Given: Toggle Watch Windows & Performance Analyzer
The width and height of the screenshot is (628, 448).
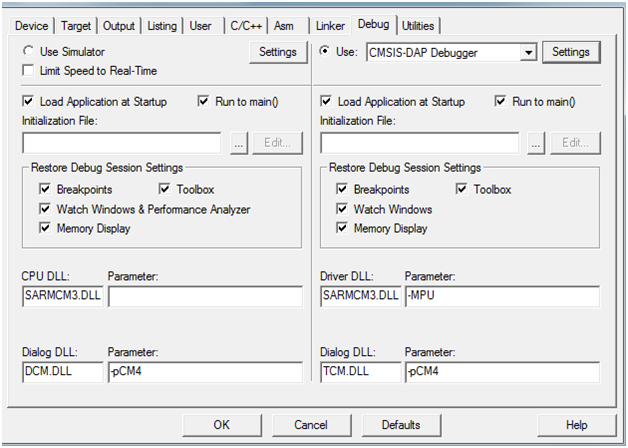Looking at the screenshot, I should tap(45, 209).
